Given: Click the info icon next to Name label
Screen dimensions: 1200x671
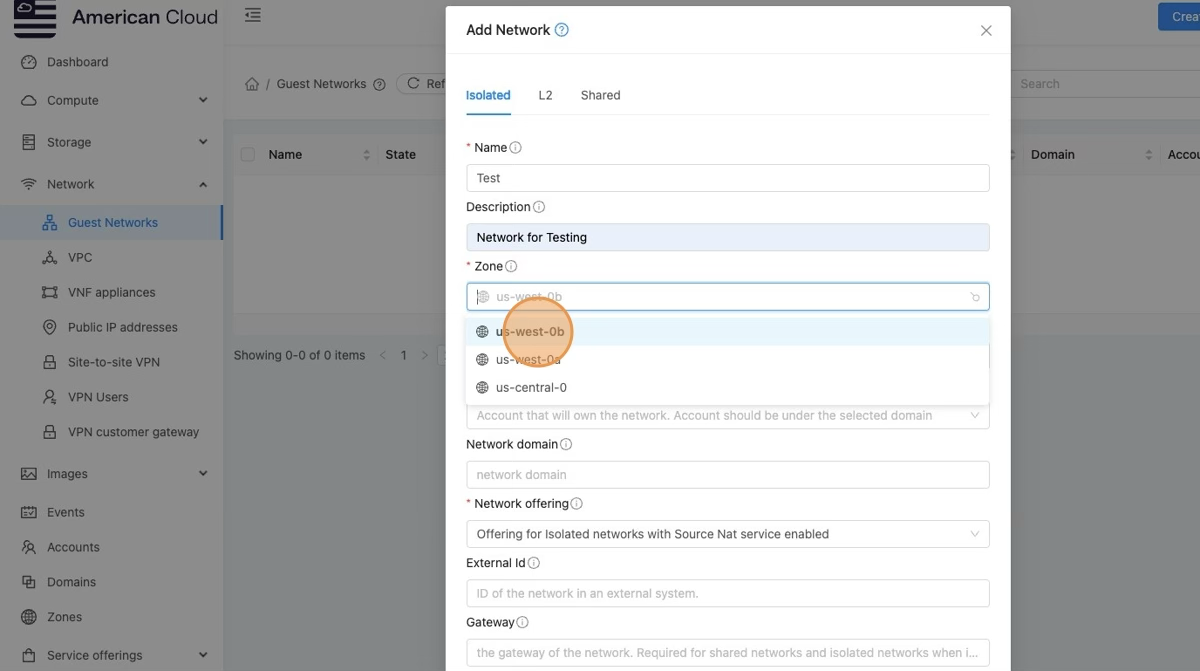Looking at the screenshot, I should coord(516,148).
